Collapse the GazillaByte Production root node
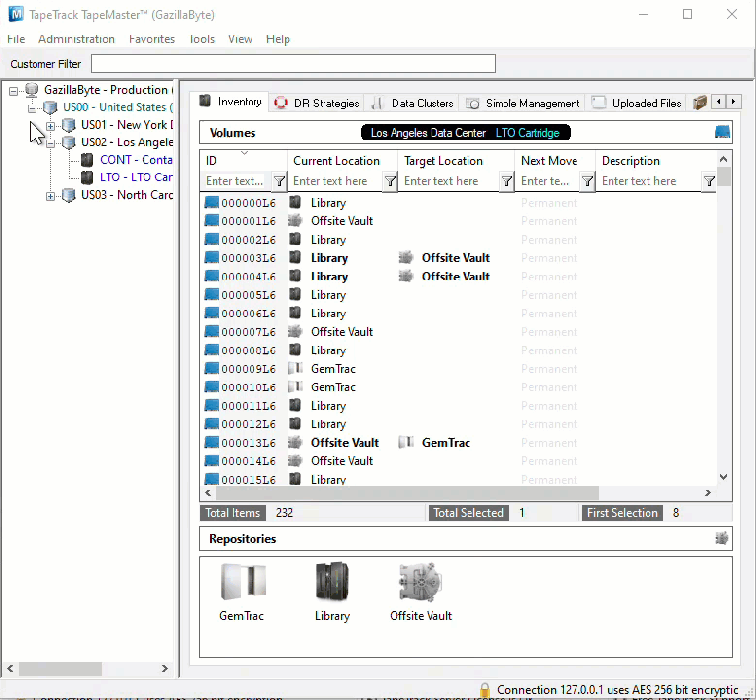 click(x=14, y=91)
